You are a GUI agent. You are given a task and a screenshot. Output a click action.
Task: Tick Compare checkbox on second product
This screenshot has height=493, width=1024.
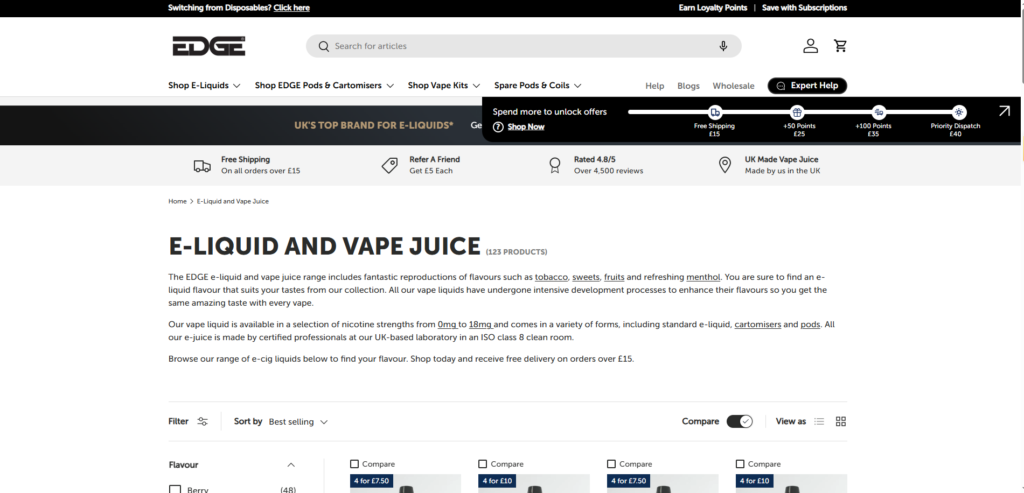pos(483,464)
